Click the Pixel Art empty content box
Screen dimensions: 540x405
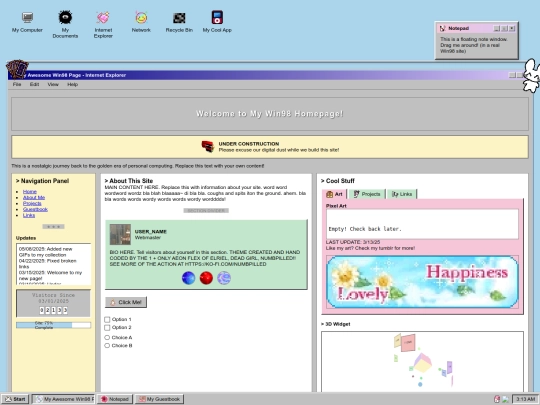point(422,224)
